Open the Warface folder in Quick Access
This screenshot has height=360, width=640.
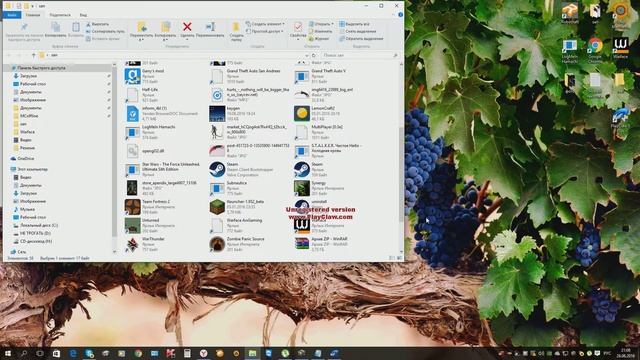click(x=24, y=132)
